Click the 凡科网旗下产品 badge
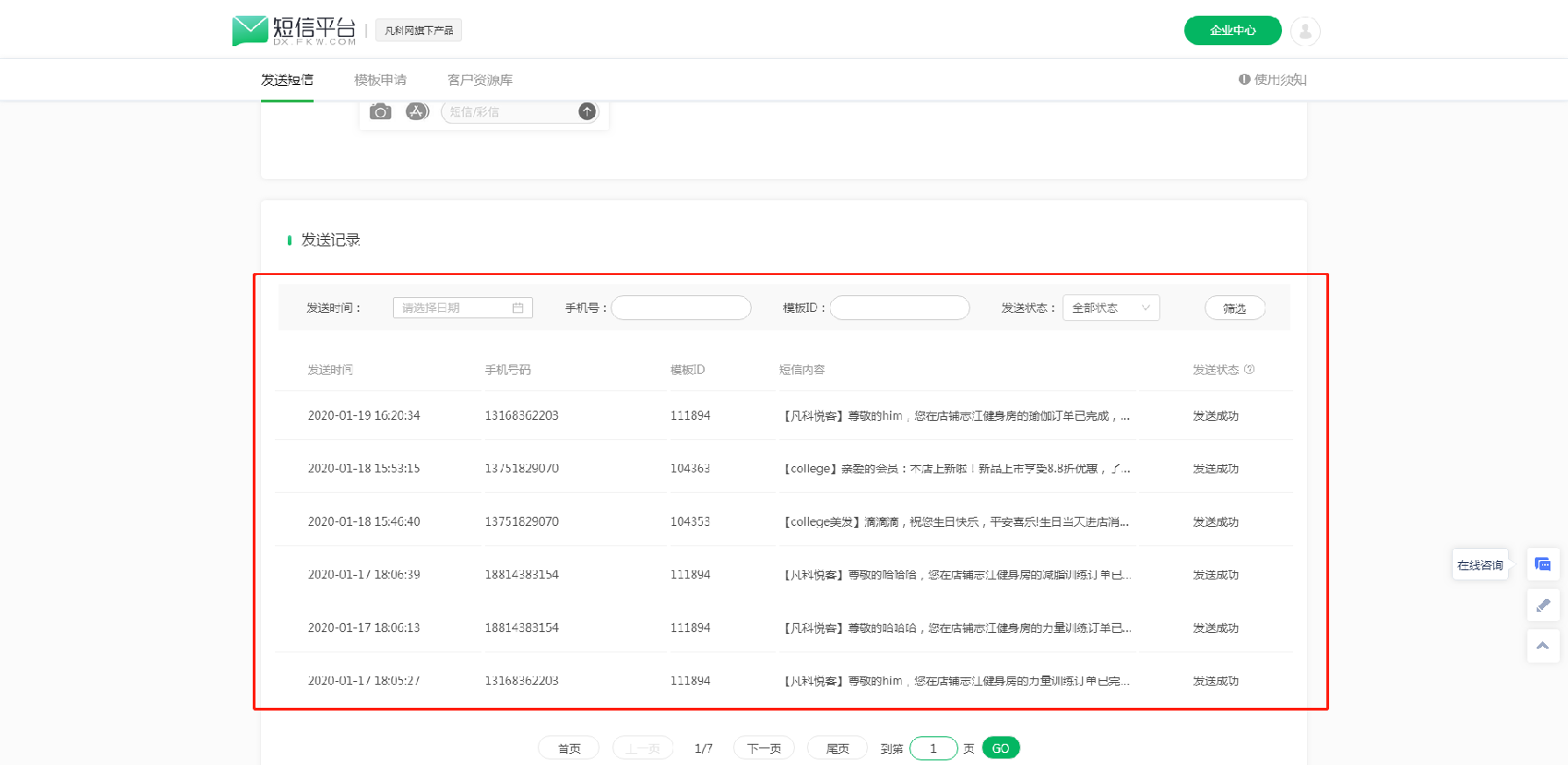Screen dimensions: 1568x765 419,30
